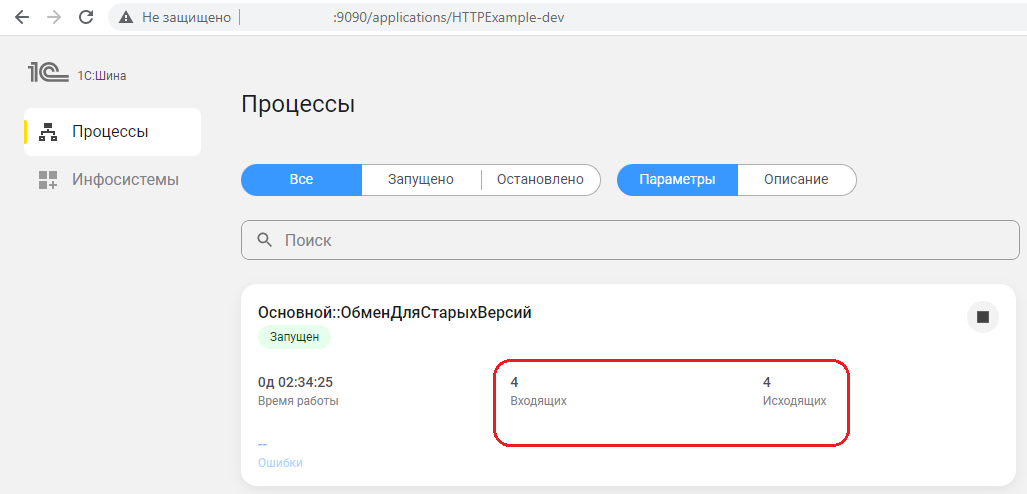Click the browser forward arrow
The image size is (1027, 494).
(53, 17)
